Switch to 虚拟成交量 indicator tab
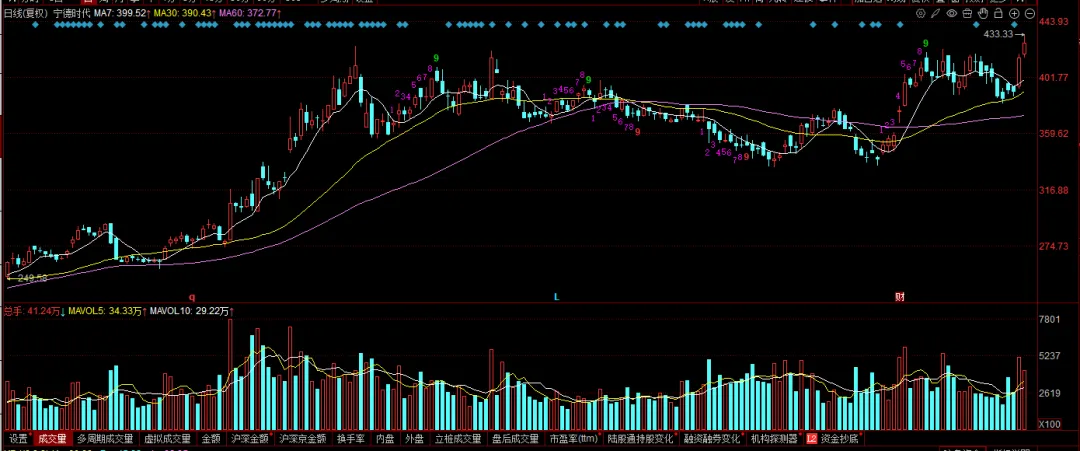The height and width of the screenshot is (451, 1080). [x=167, y=438]
